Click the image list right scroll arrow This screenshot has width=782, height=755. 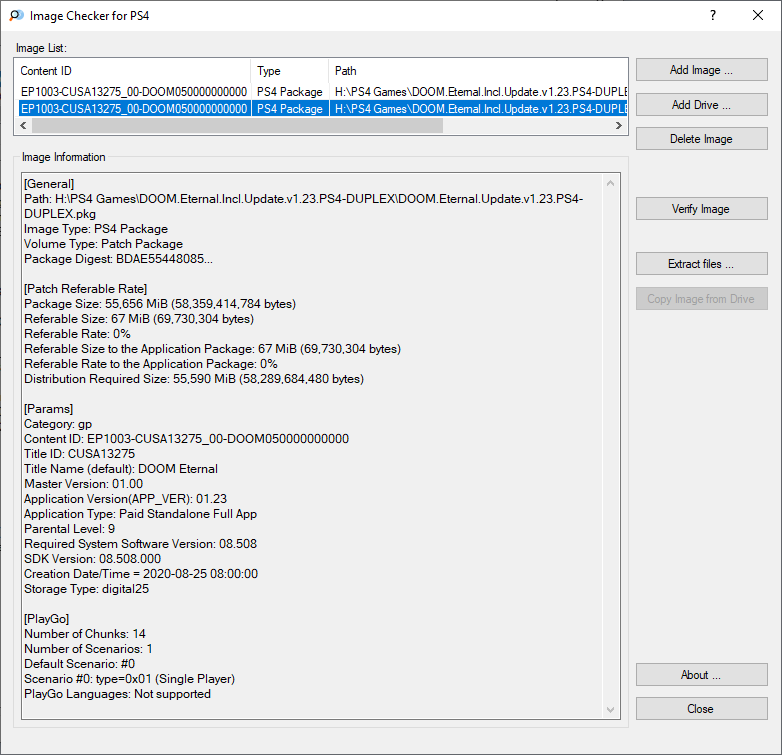tap(619, 126)
